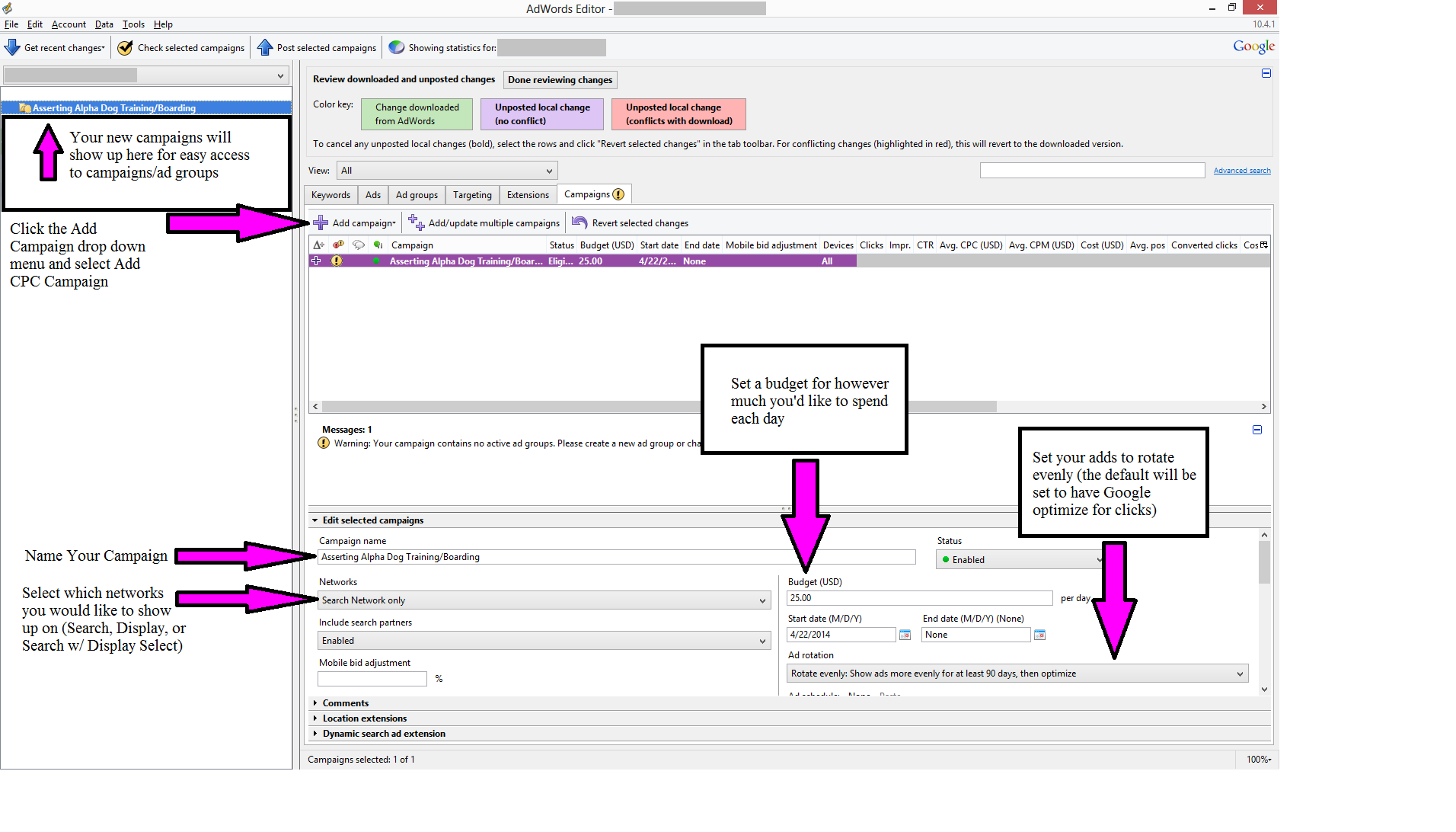
Task: Open the Include search partners dropdown
Action: point(544,641)
